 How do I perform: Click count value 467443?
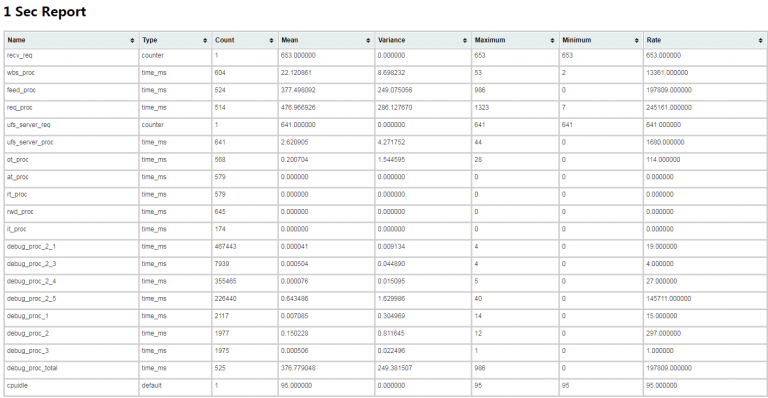(225, 247)
